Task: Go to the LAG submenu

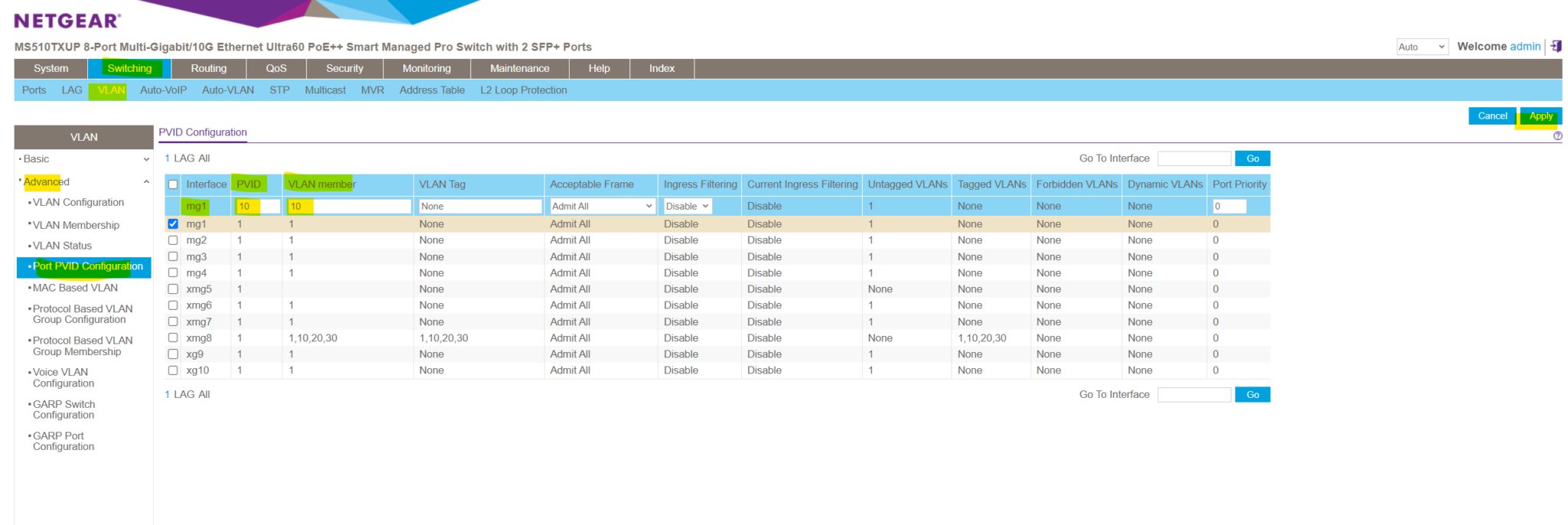Action: click(72, 90)
